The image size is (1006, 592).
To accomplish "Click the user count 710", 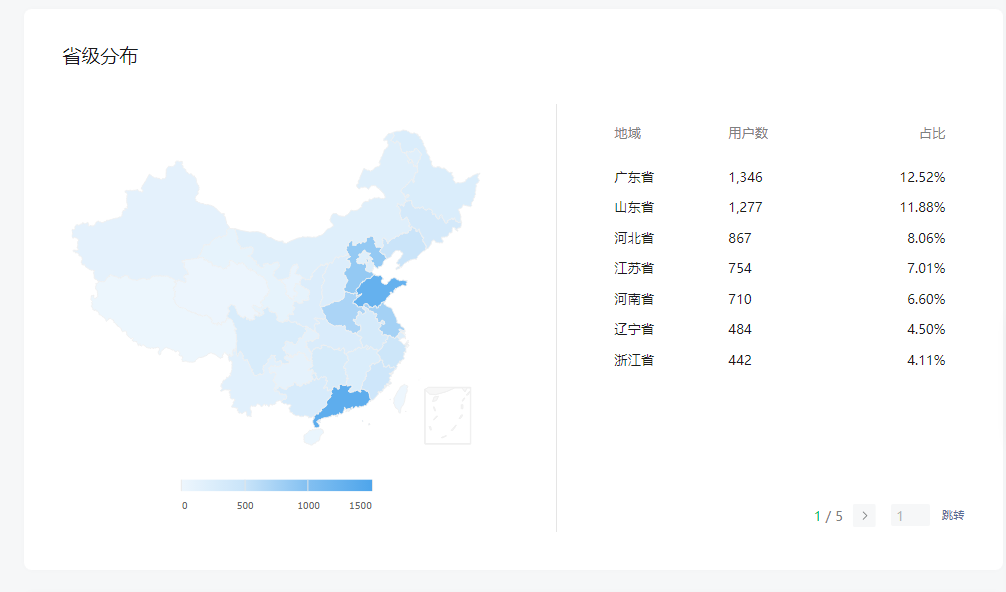I will [740, 299].
